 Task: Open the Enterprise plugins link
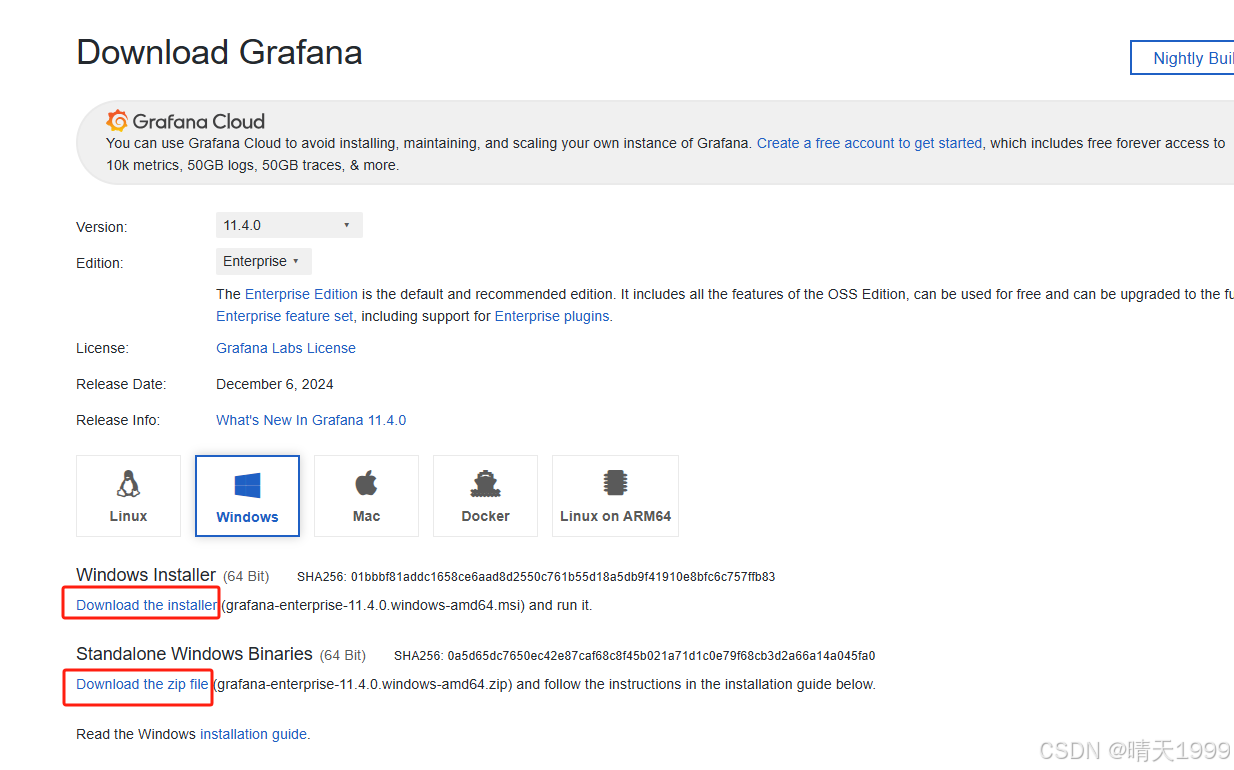[x=552, y=316]
